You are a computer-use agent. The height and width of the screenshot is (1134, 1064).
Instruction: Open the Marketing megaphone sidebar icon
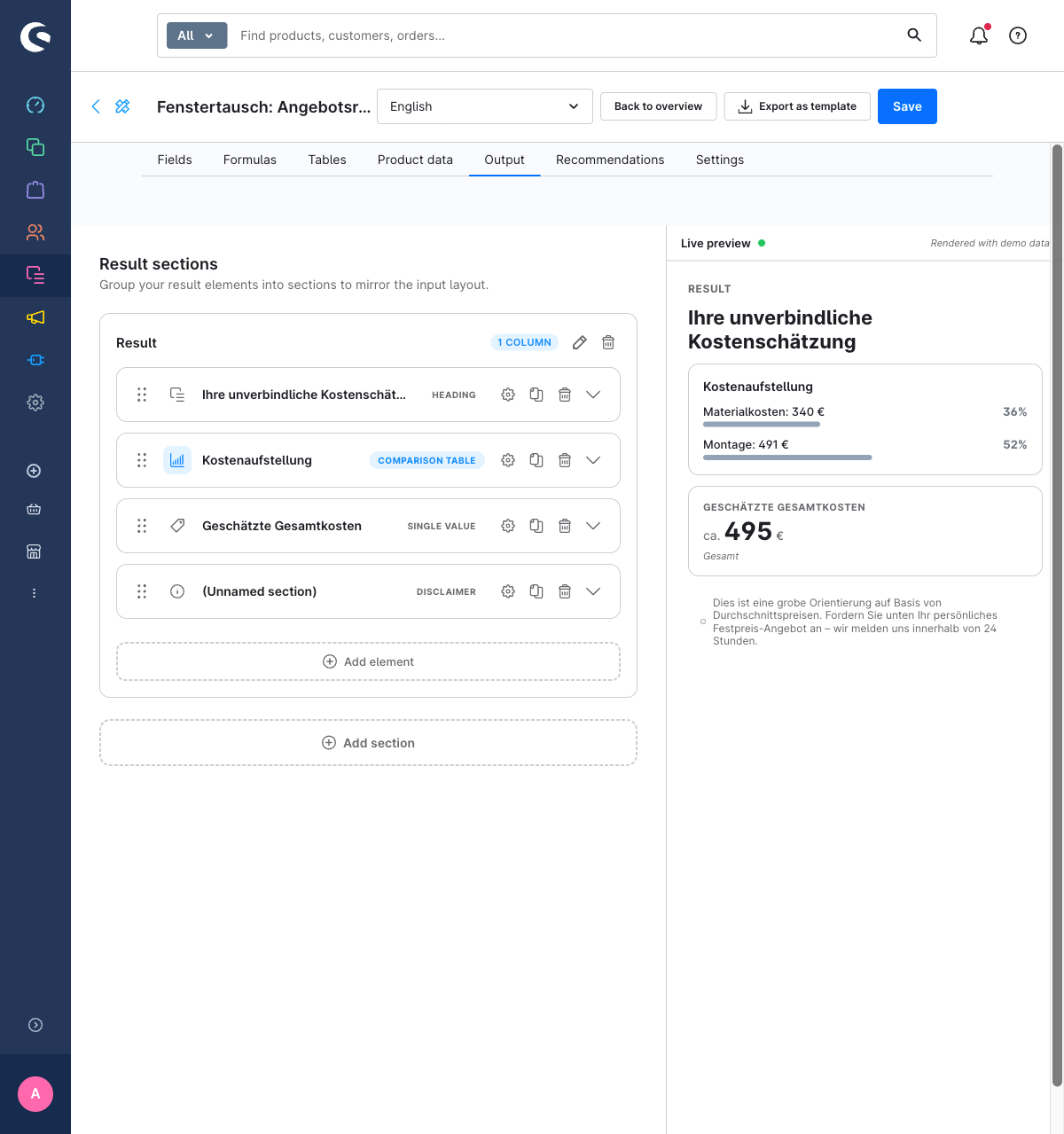(35, 317)
